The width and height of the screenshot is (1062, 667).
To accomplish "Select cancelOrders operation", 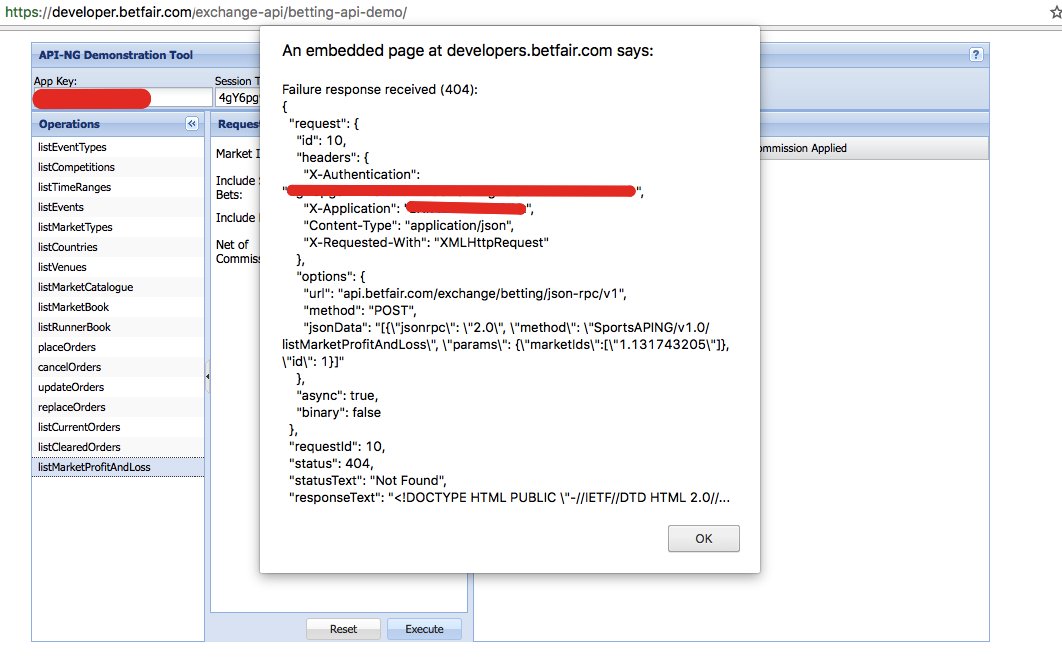I will pos(118,367).
